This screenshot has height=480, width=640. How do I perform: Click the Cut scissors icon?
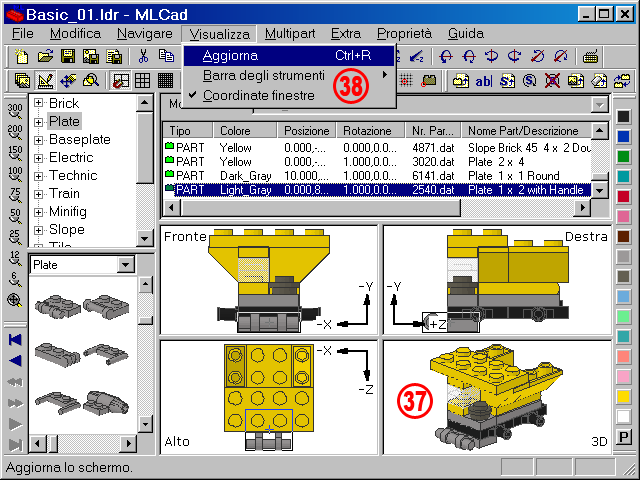point(143,56)
